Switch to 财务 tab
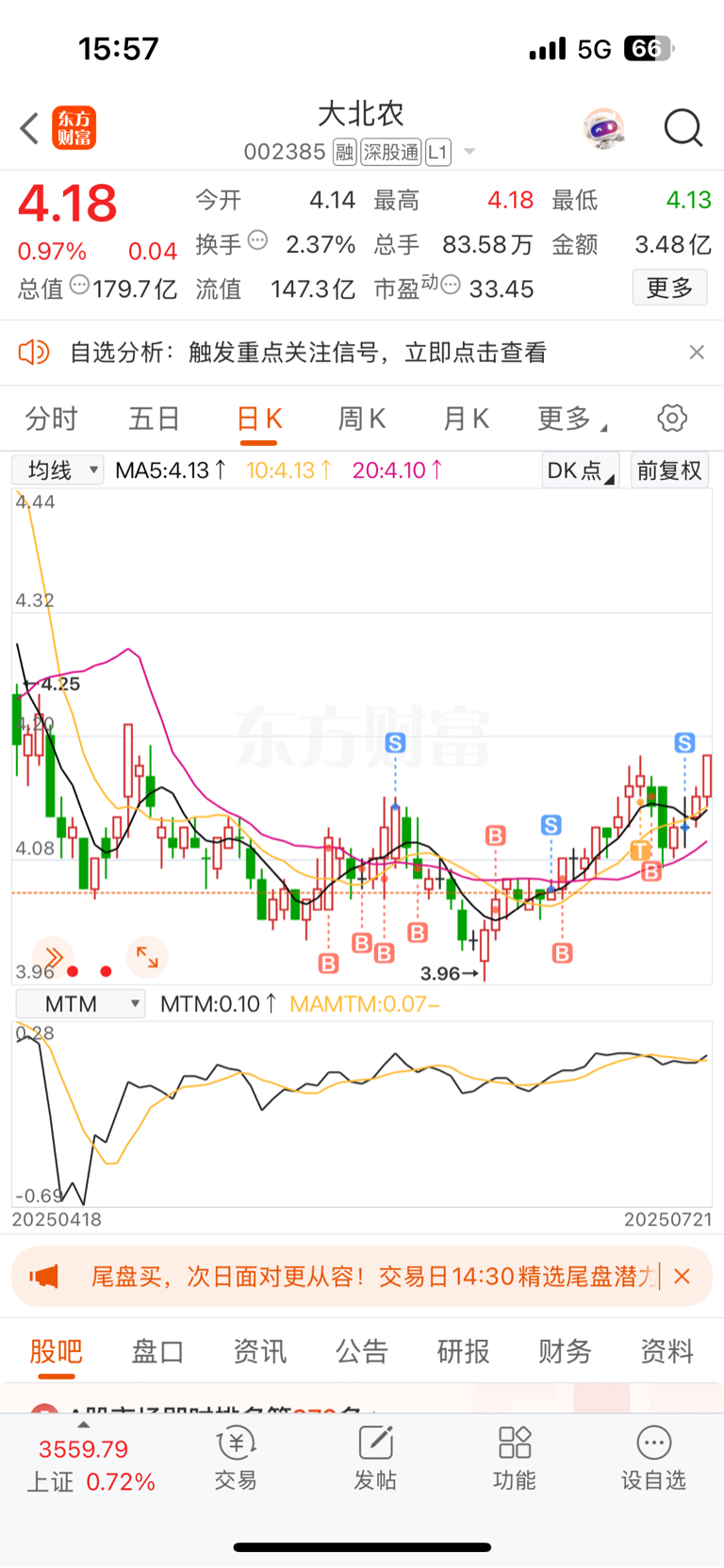The image size is (724, 1568). coord(565,1351)
